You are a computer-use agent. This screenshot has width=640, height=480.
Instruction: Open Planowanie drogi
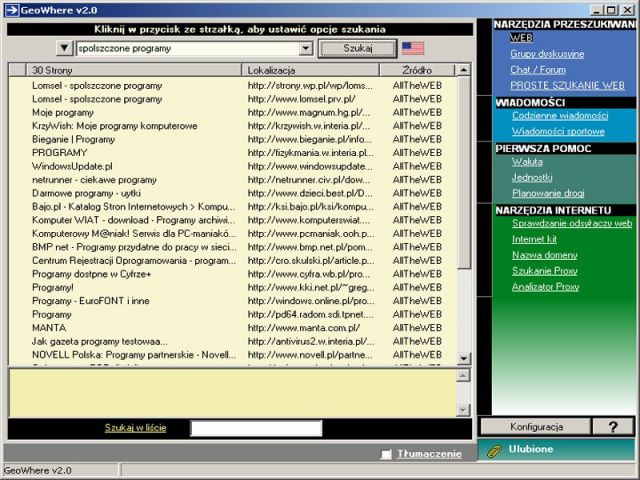pyautogui.click(x=548, y=193)
